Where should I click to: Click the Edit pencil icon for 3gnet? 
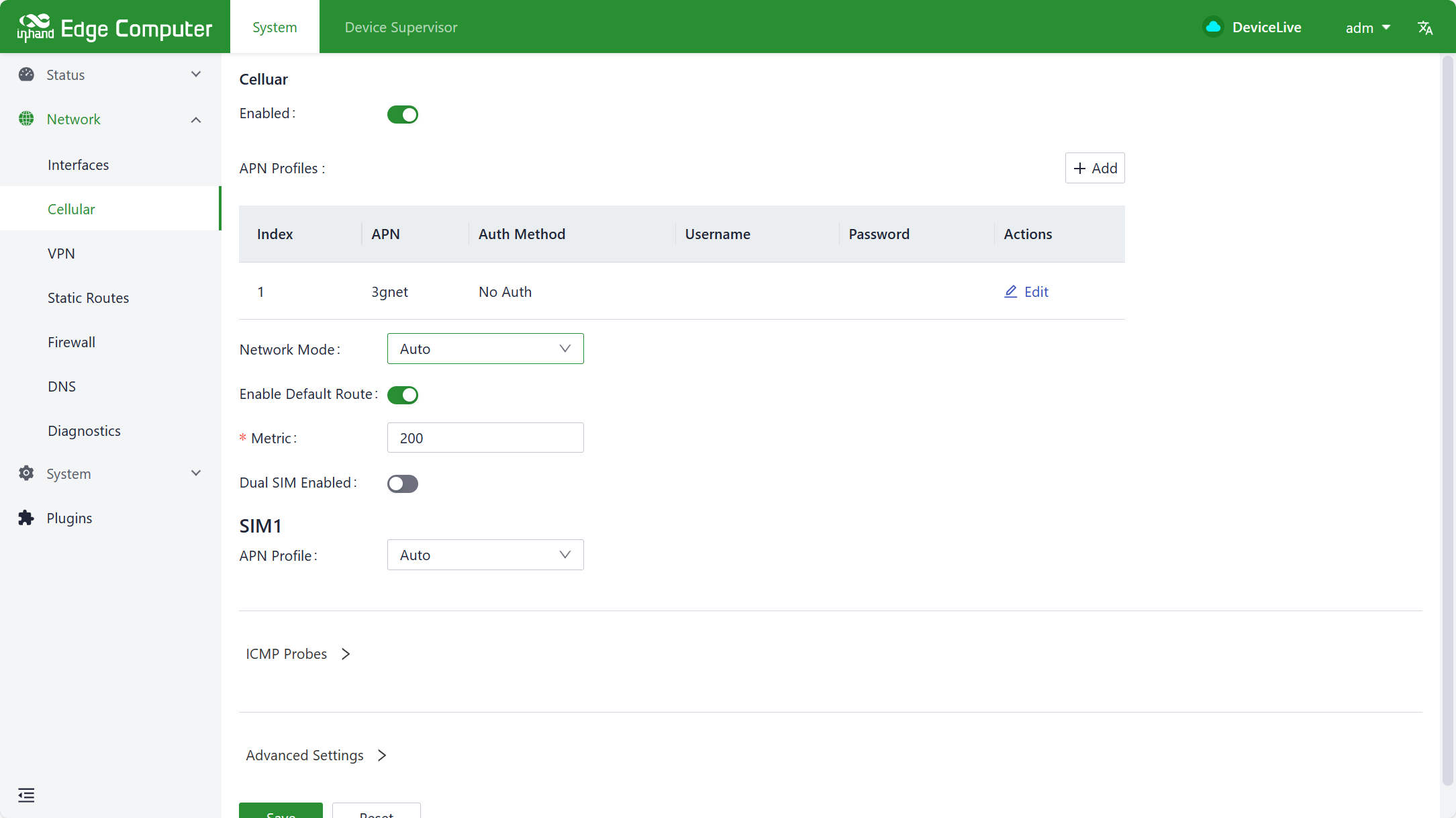pos(1010,291)
